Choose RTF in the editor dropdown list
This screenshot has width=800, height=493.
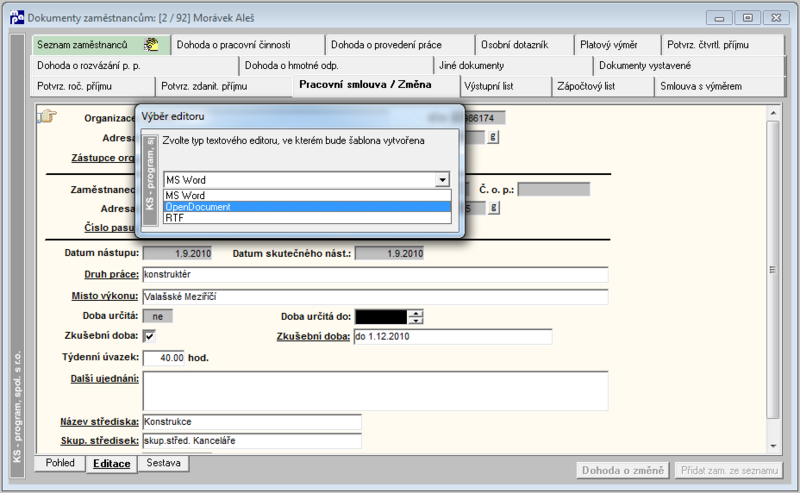point(307,218)
